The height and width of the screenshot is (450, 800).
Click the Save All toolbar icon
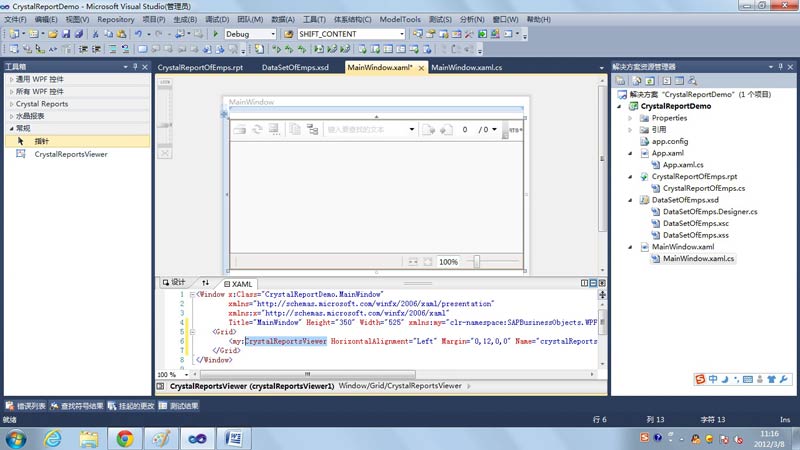point(79,34)
